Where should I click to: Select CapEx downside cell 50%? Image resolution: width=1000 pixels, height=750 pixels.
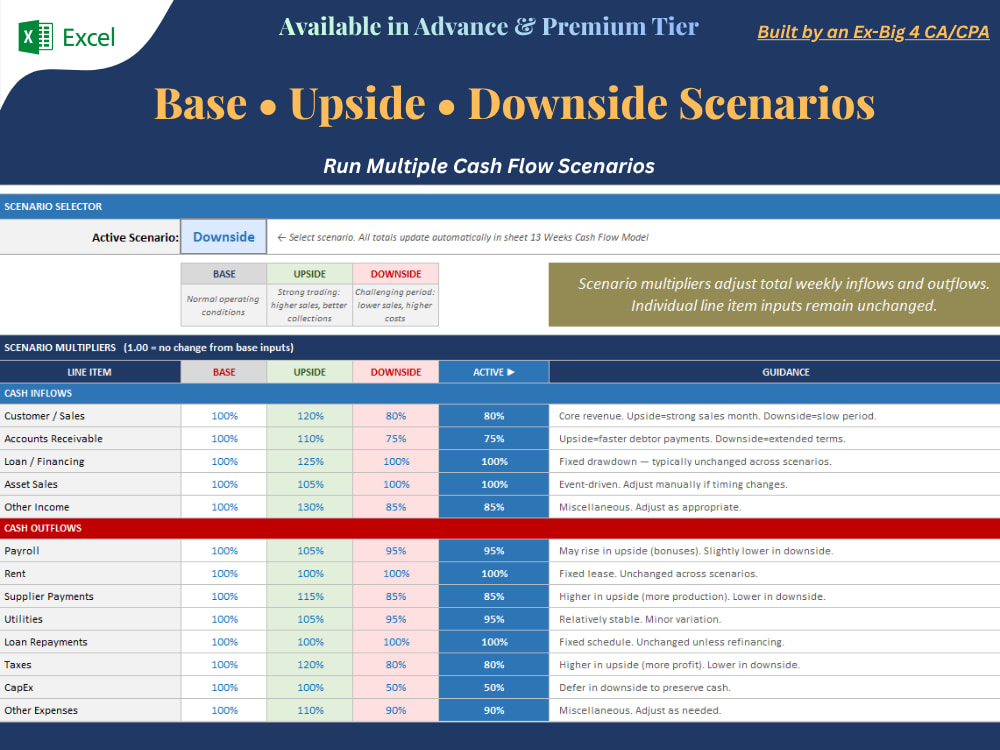tap(395, 688)
